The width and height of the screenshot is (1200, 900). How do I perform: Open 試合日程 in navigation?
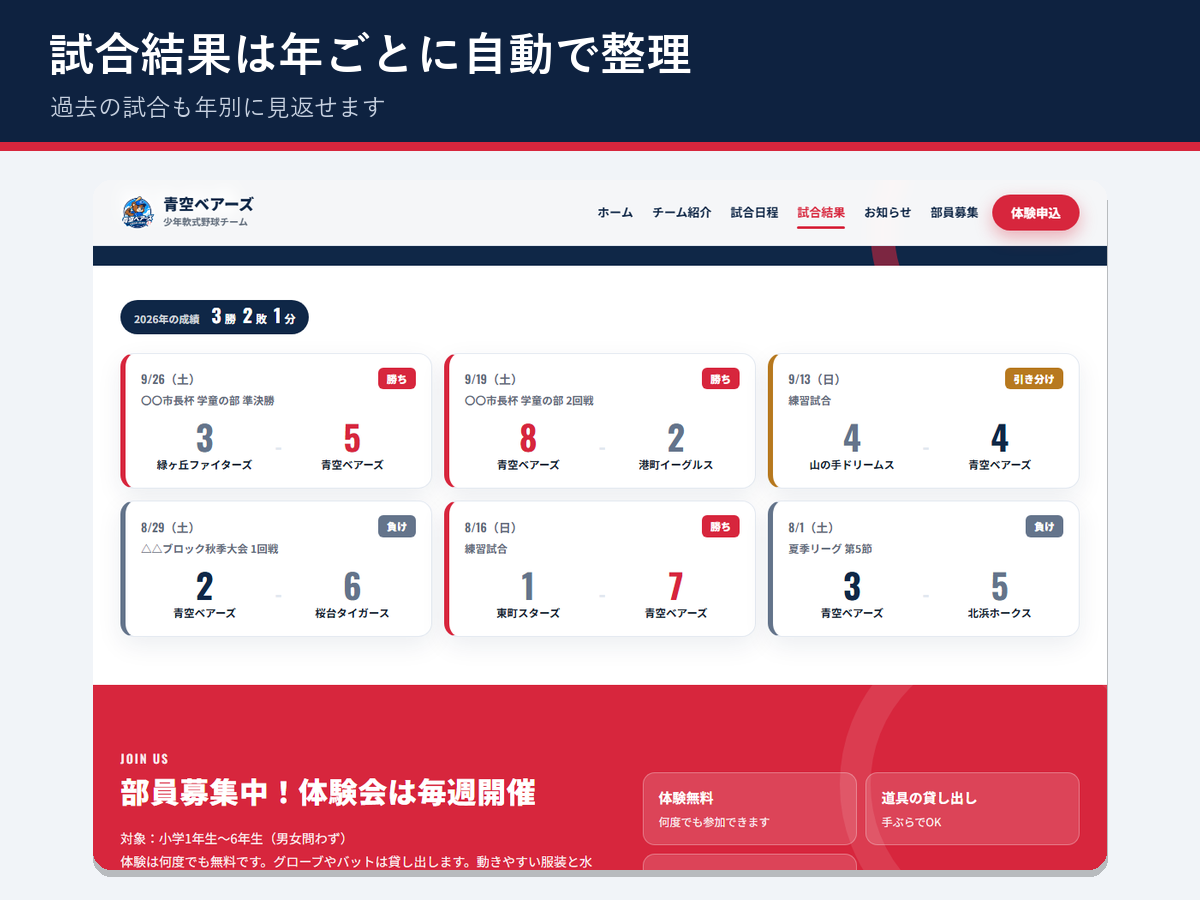[754, 212]
